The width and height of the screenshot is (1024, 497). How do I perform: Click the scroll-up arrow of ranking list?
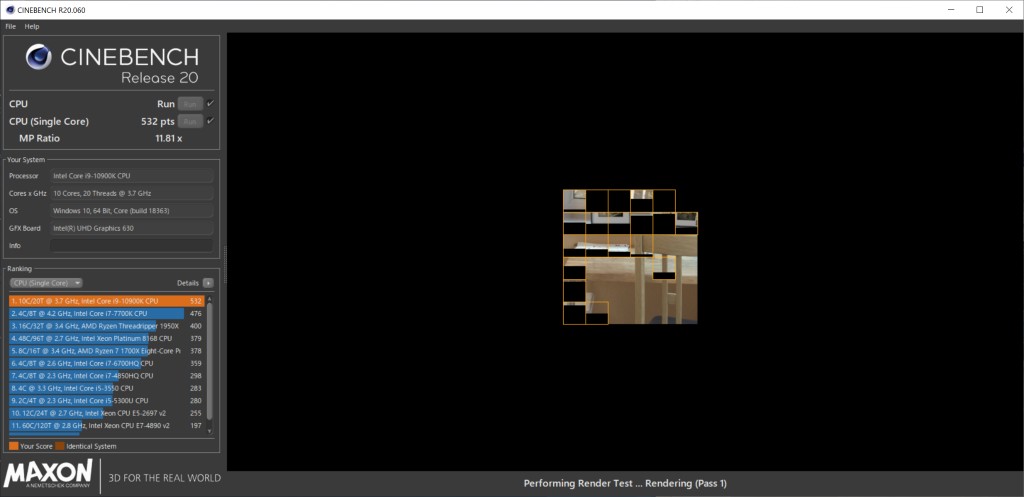tap(210, 299)
